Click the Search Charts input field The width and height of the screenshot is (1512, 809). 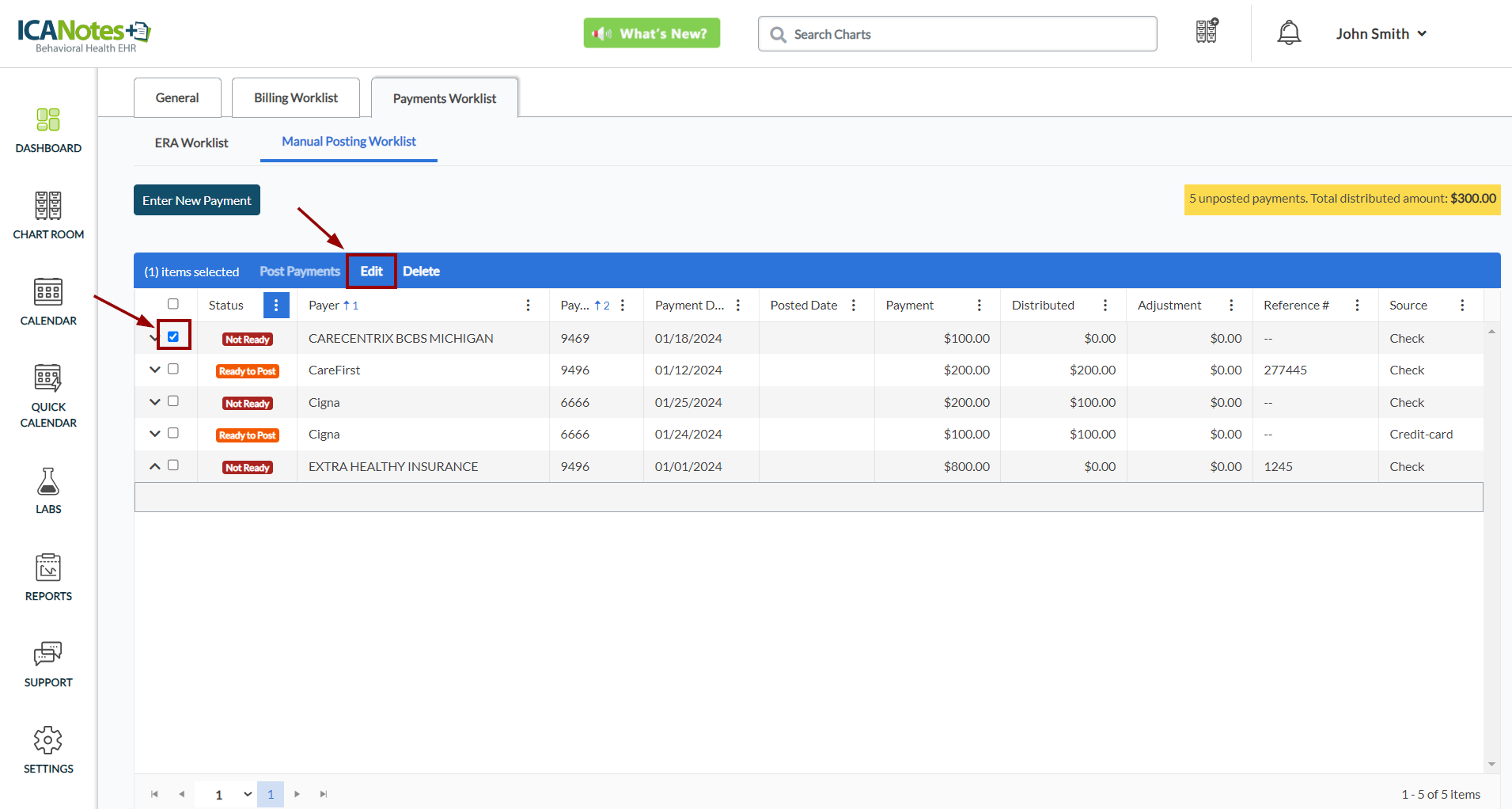(957, 34)
